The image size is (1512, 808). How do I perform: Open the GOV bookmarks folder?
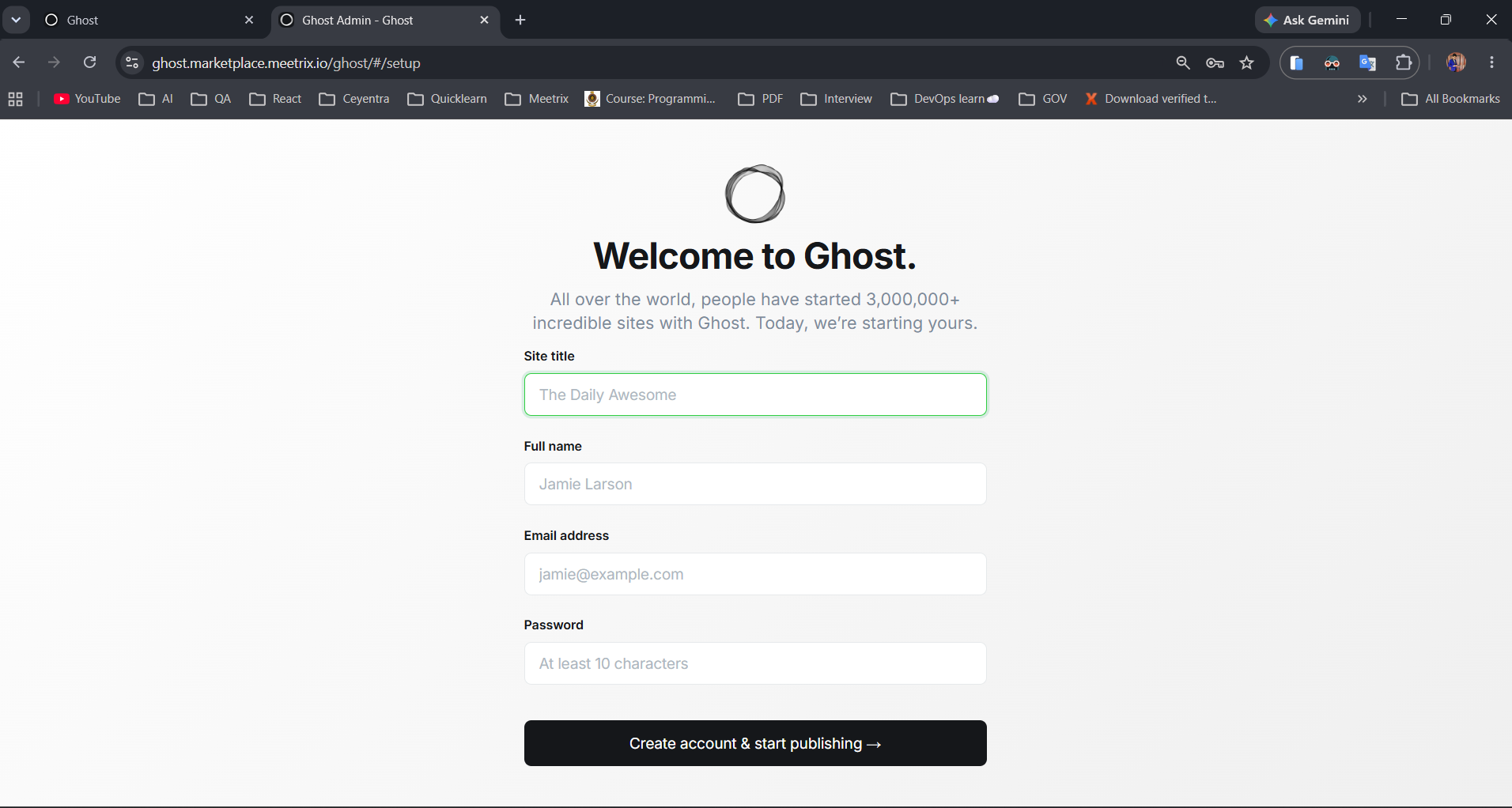[x=1043, y=99]
